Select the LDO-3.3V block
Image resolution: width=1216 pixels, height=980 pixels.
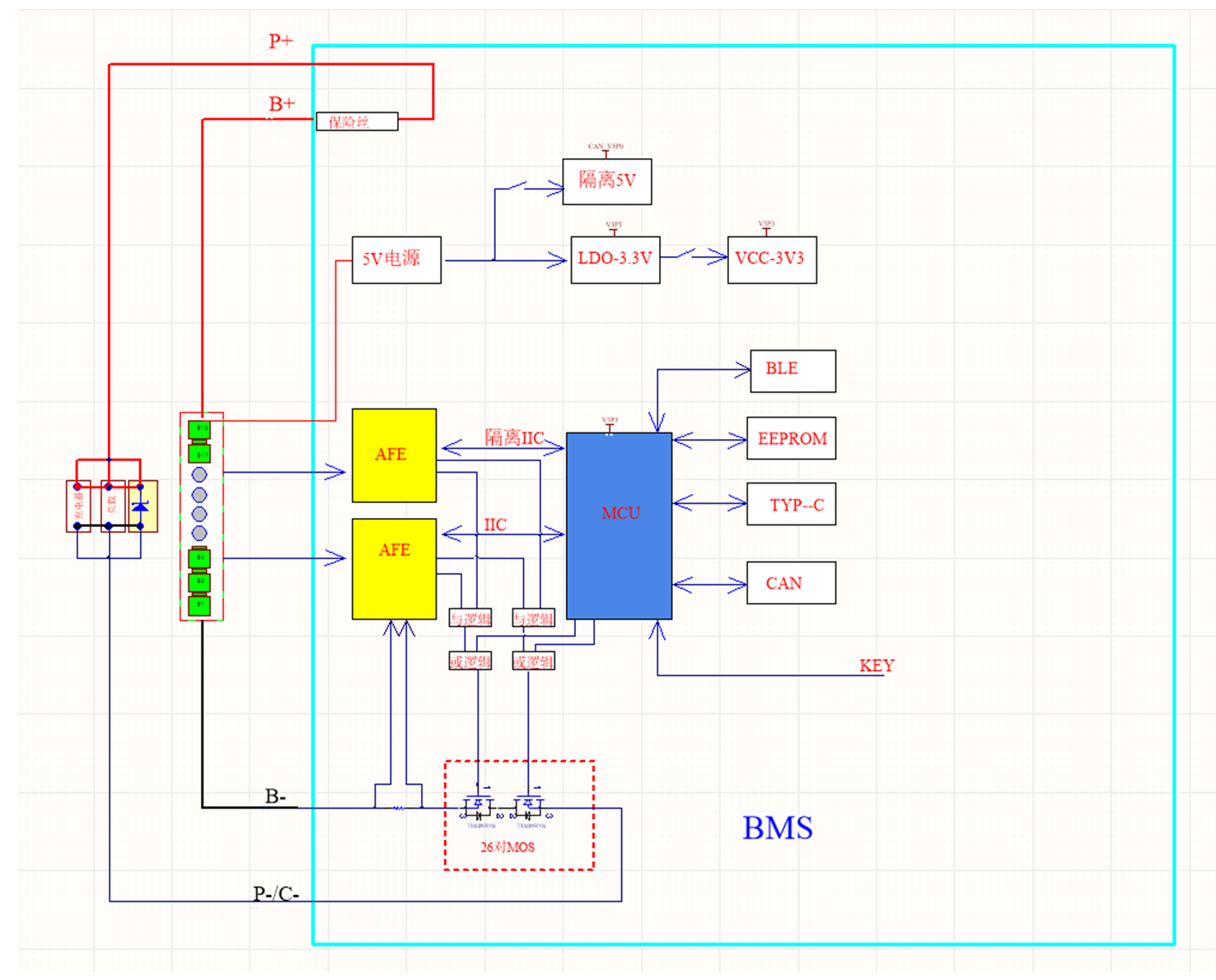click(615, 260)
